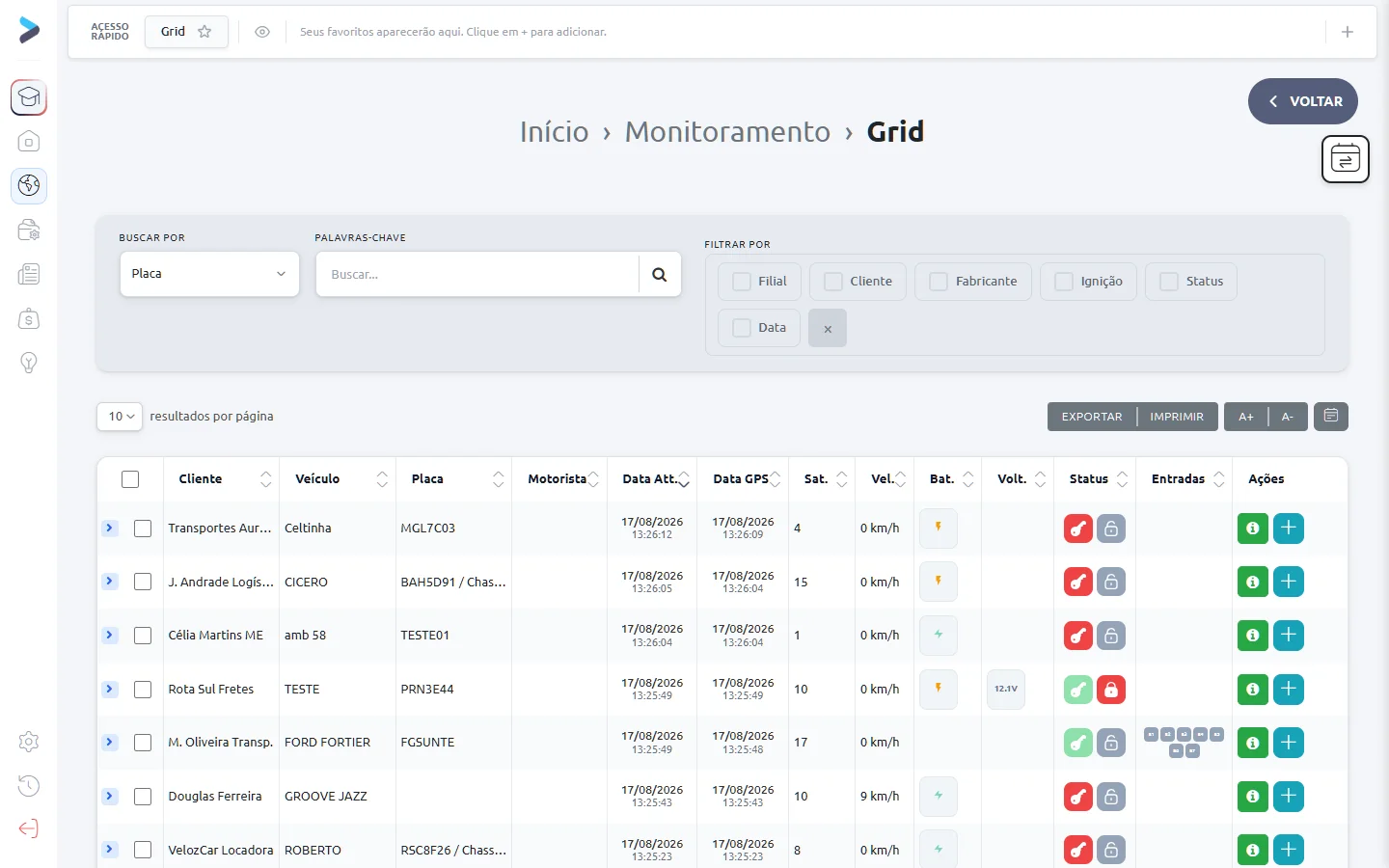Click the Buscar keyword input field

pyautogui.click(x=477, y=275)
